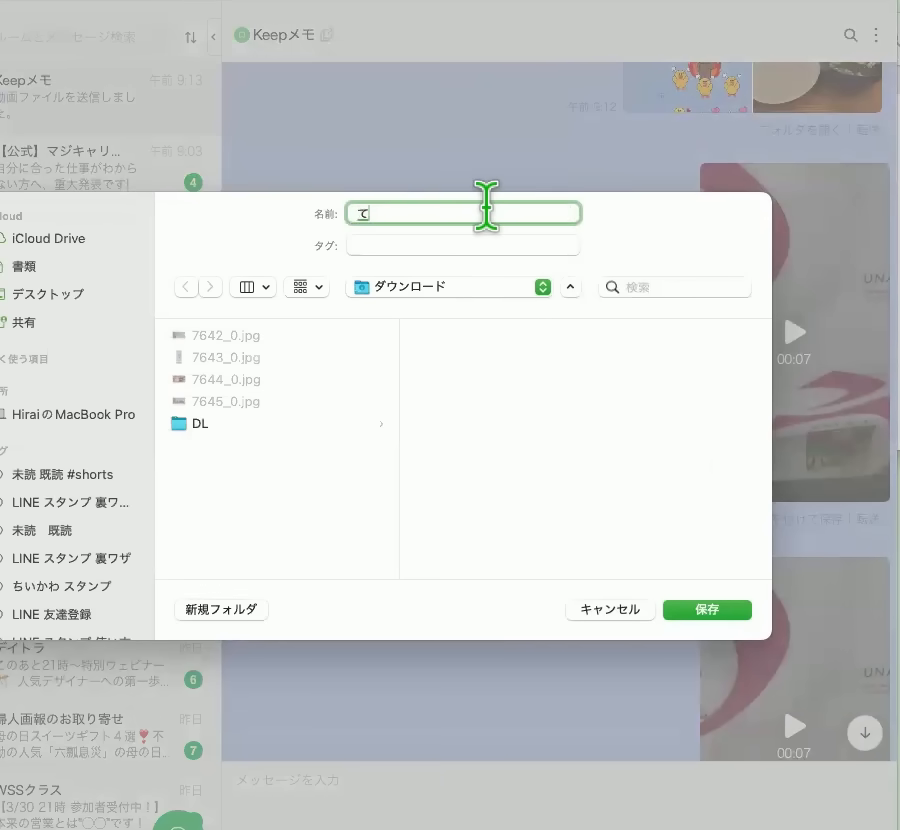The image size is (900, 830).
Task: Select file 7643_0.jpg
Action: pos(226,358)
